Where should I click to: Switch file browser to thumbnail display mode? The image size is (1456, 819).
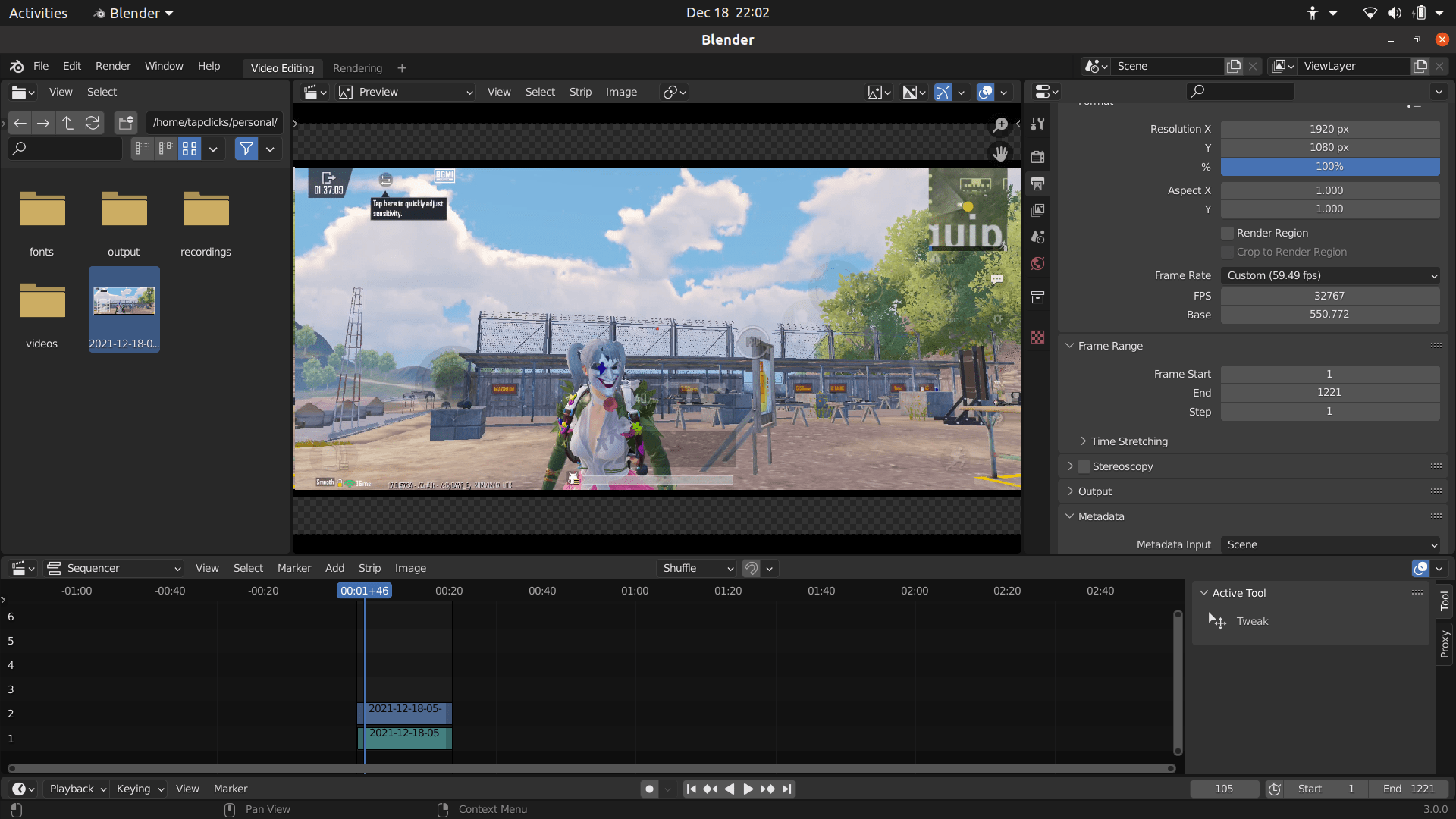tap(189, 149)
